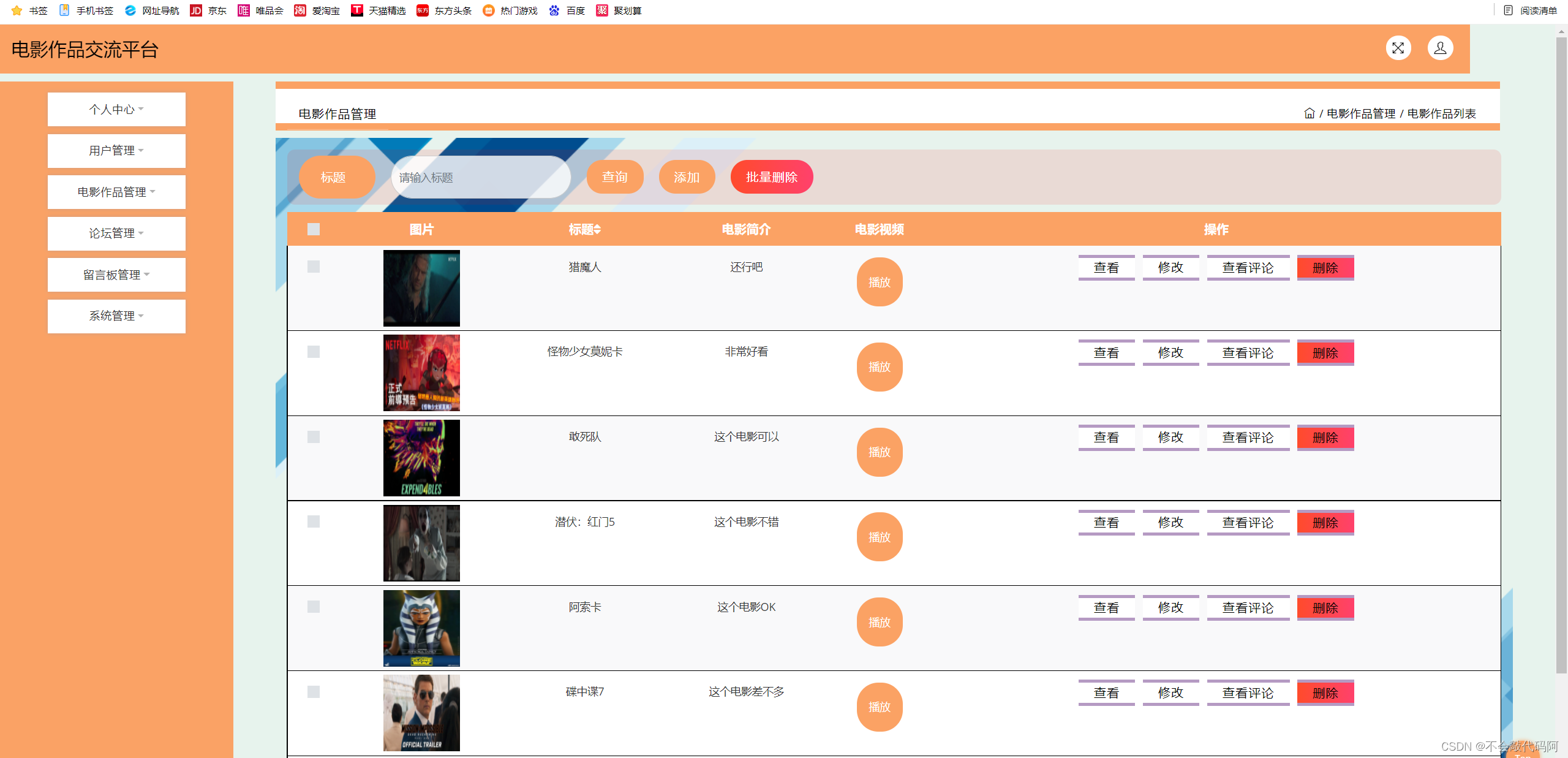1568x758 pixels.
Task: Click the 标题 column sort arrows
Action: tap(598, 229)
